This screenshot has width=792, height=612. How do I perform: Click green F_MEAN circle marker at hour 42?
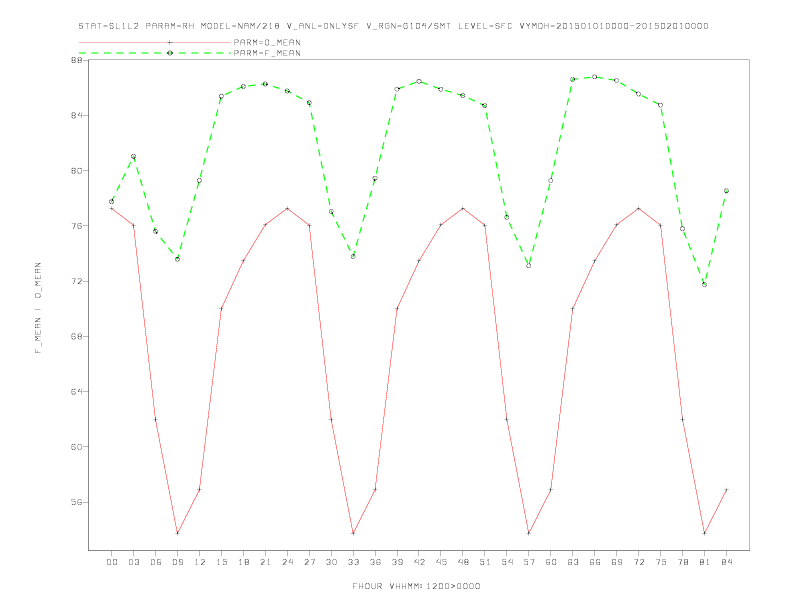tap(419, 81)
